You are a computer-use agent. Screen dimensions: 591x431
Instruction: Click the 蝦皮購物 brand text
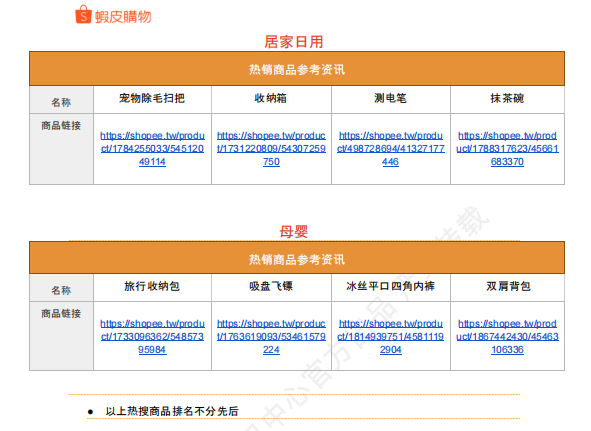click(123, 17)
